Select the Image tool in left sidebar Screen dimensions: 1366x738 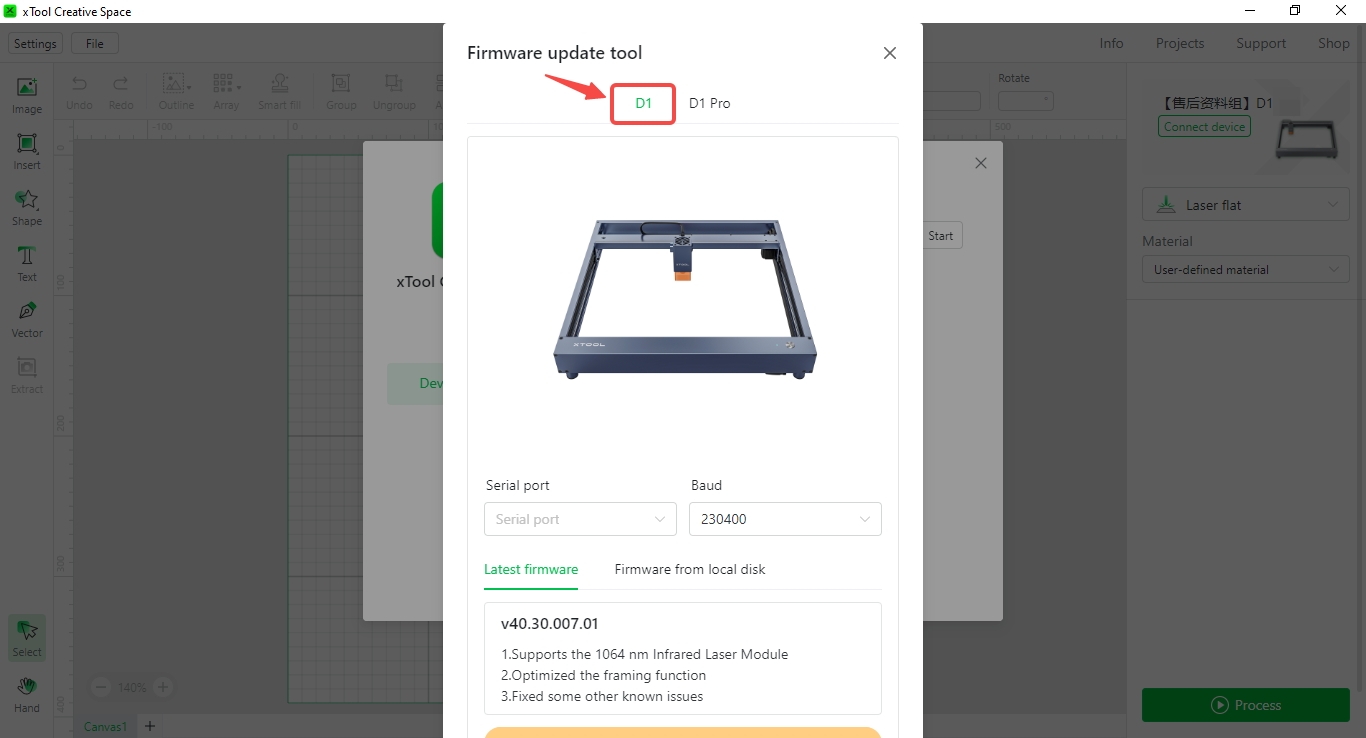click(x=27, y=95)
